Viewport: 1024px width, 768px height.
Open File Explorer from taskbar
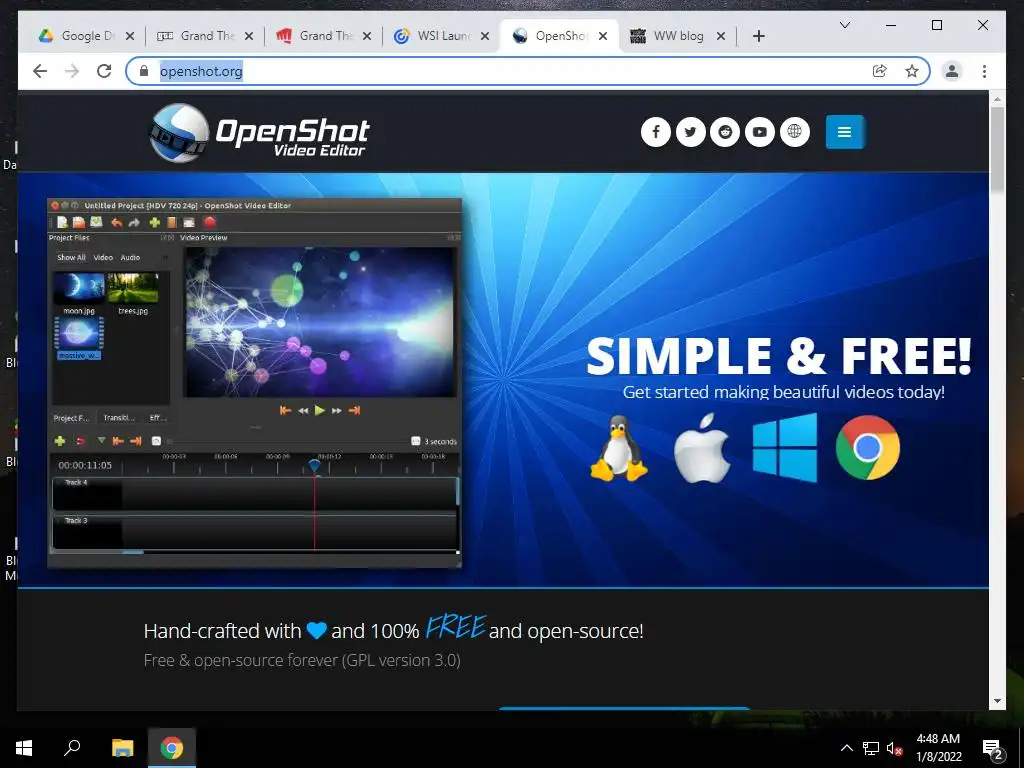coord(122,748)
